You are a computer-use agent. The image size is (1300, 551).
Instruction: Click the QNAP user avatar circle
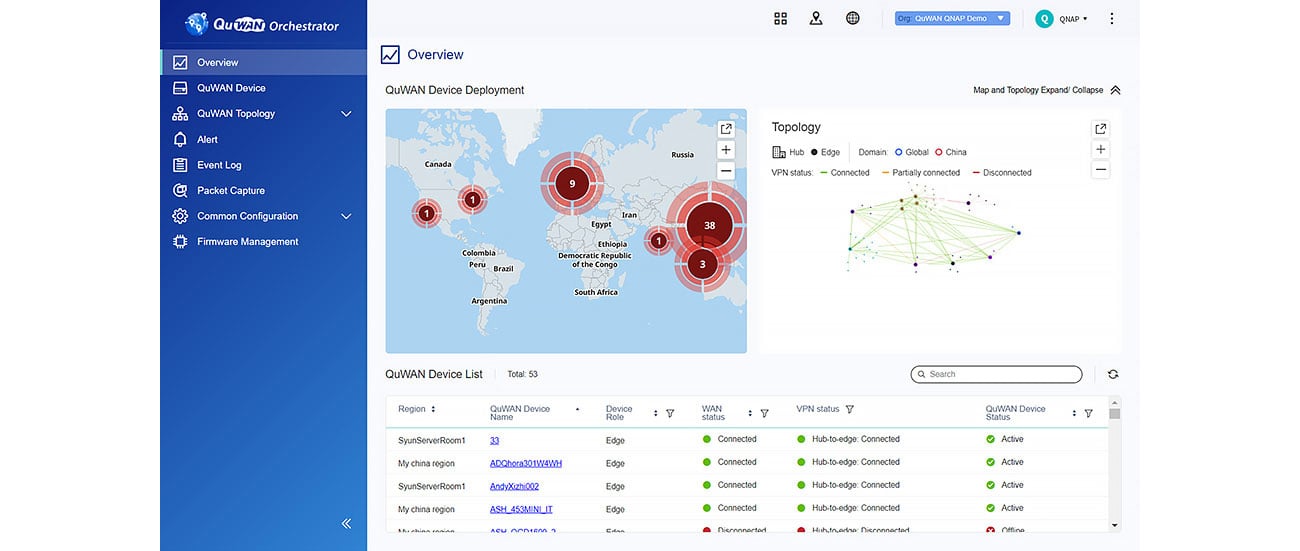pyautogui.click(x=1044, y=18)
